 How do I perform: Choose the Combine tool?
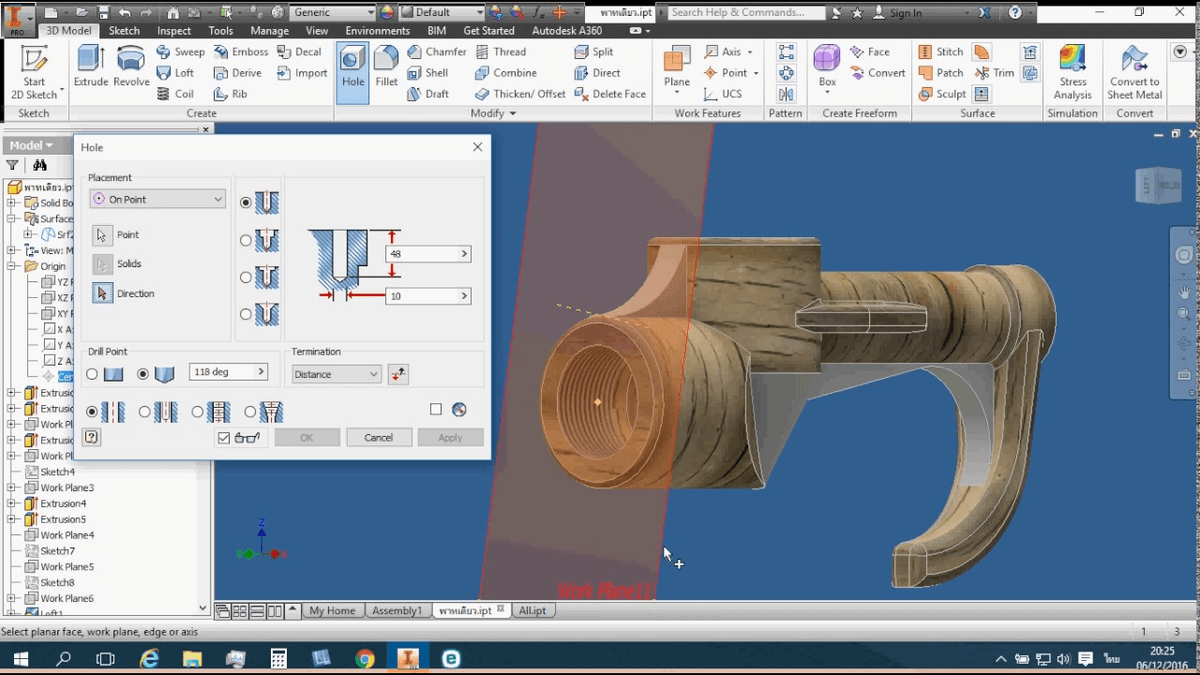coord(506,73)
